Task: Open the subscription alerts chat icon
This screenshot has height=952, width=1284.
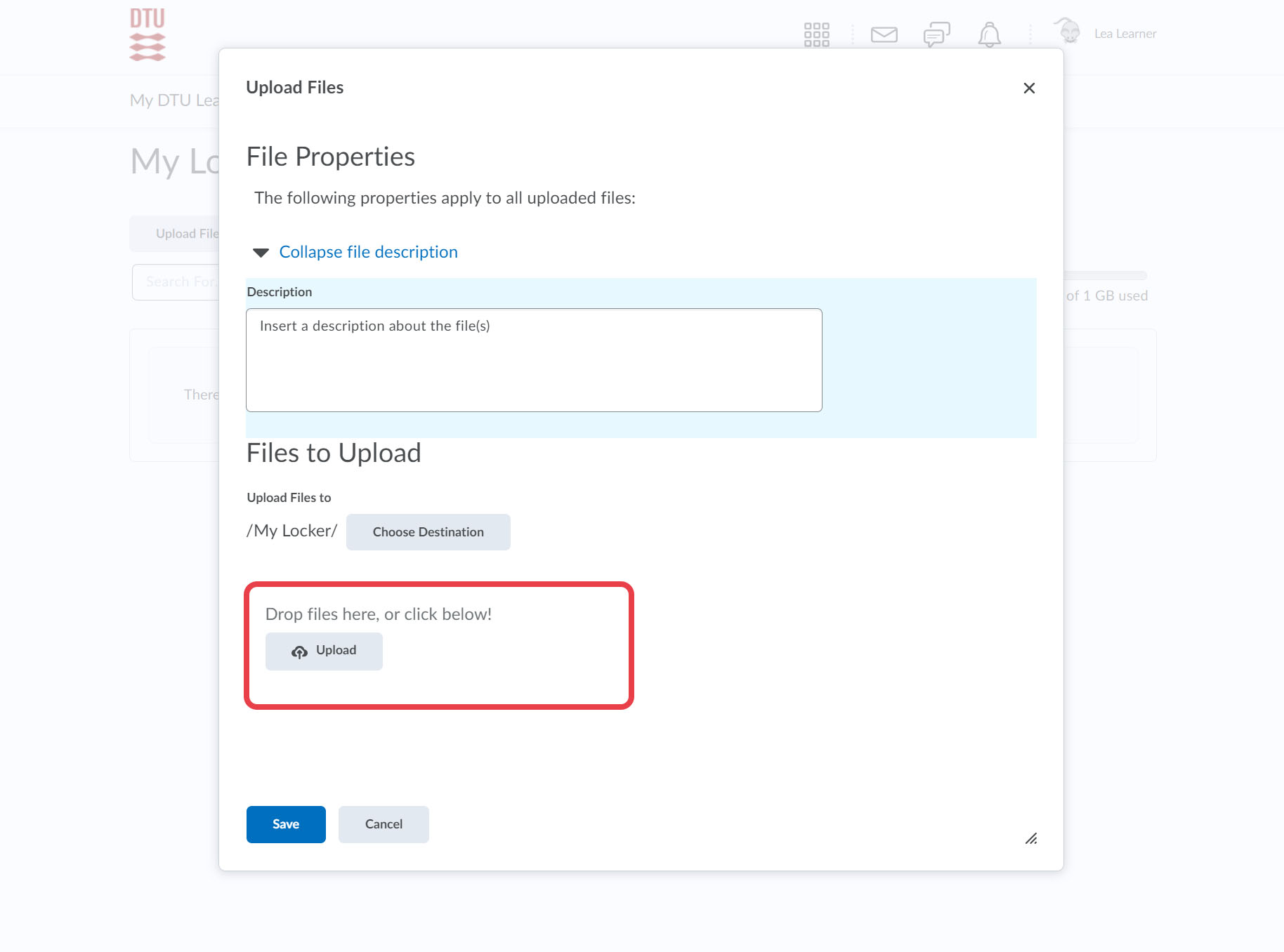Action: (936, 34)
